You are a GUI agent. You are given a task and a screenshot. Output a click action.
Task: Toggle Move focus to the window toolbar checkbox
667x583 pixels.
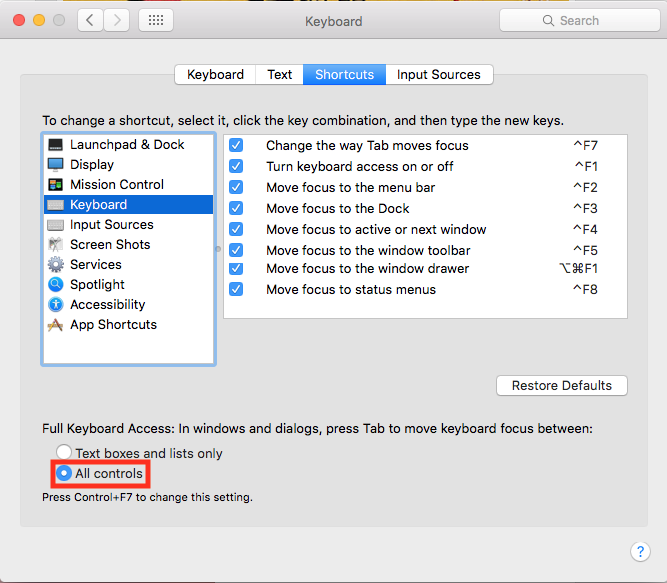(x=236, y=250)
